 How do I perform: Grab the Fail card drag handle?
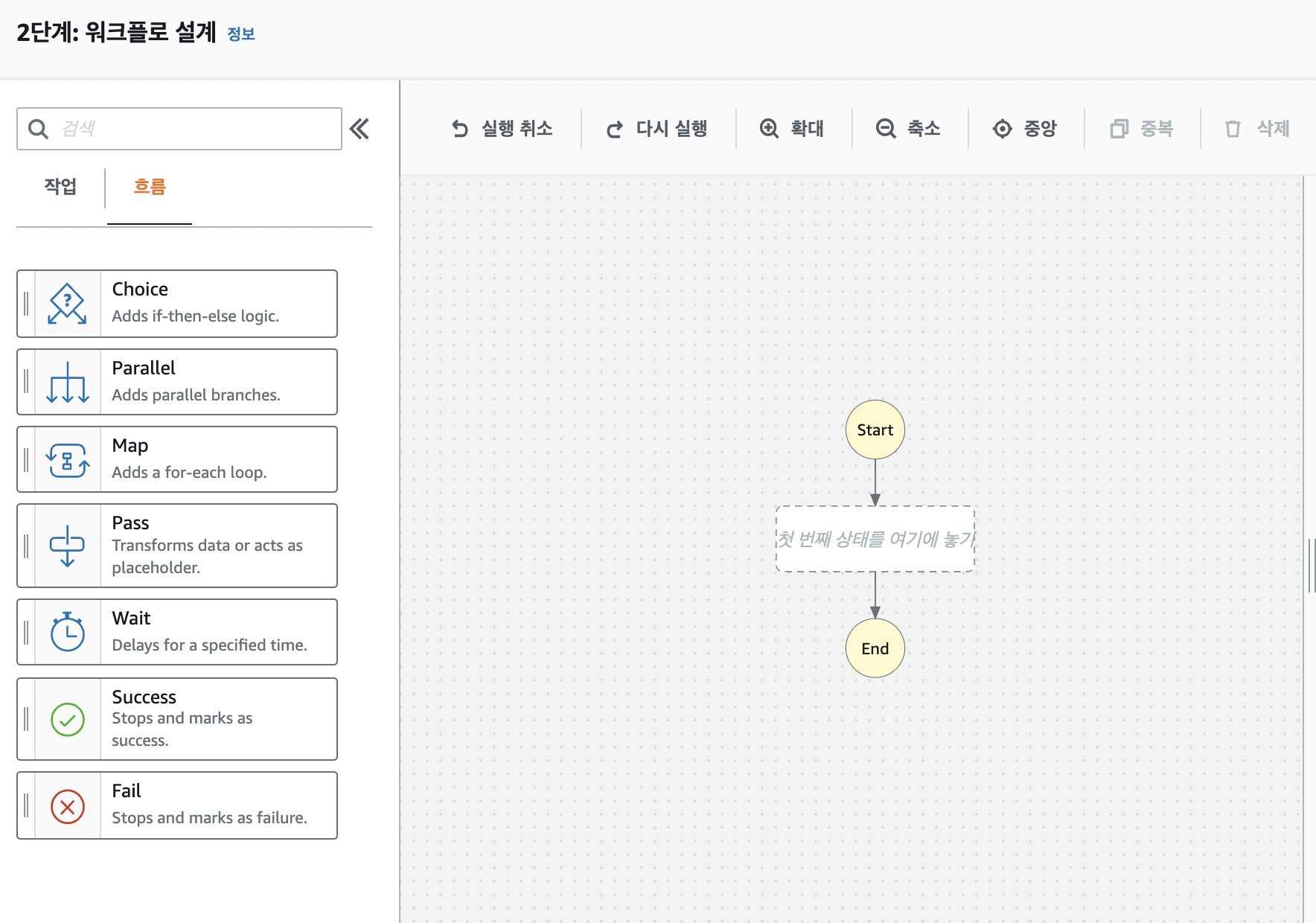click(x=26, y=805)
